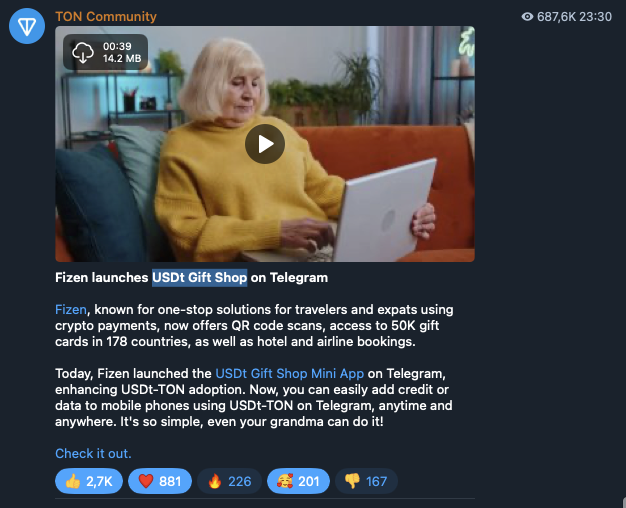Screen dimensions: 626x508
Task: Open the TON Community channel avatar
Action: pos(27,26)
